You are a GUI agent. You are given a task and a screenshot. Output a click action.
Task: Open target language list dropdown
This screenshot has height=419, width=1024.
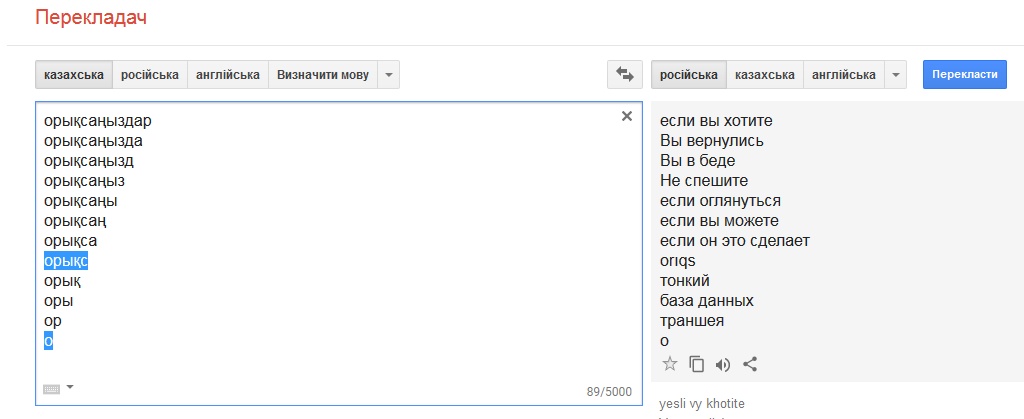[x=895, y=74]
